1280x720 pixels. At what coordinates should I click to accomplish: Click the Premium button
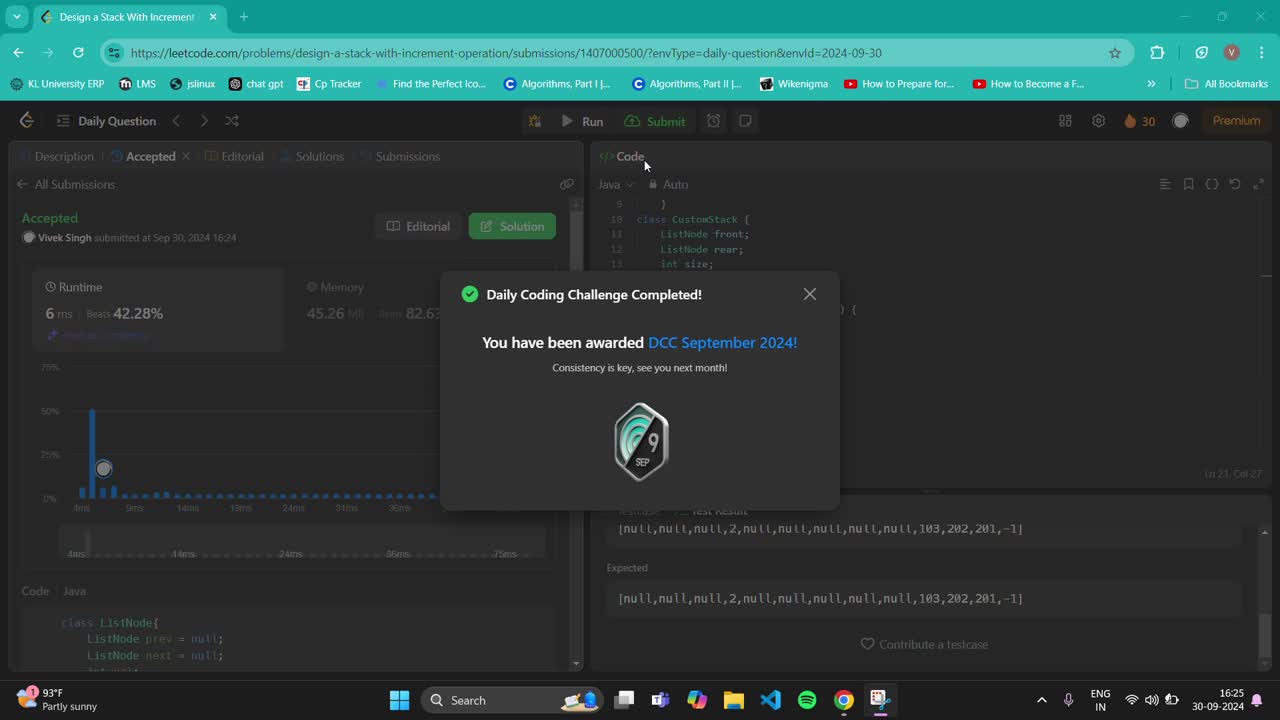1236,121
